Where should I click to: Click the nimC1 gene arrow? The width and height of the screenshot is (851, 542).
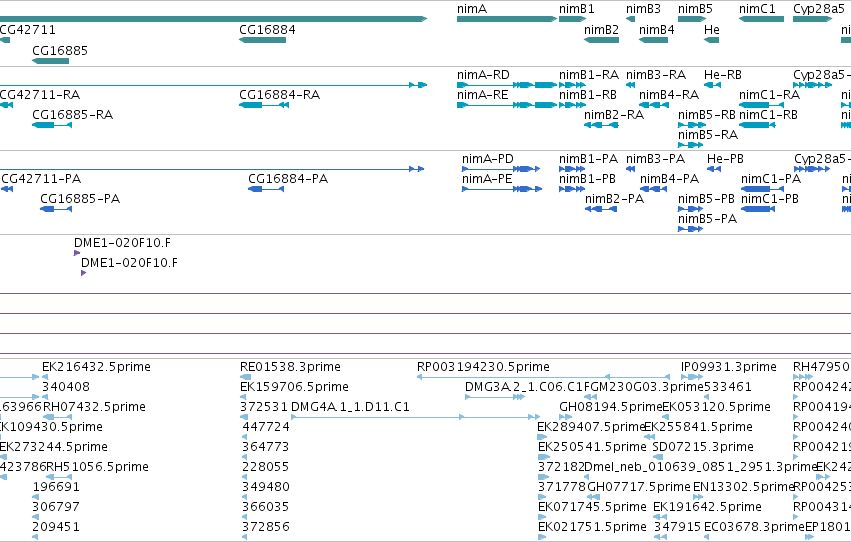click(761, 19)
